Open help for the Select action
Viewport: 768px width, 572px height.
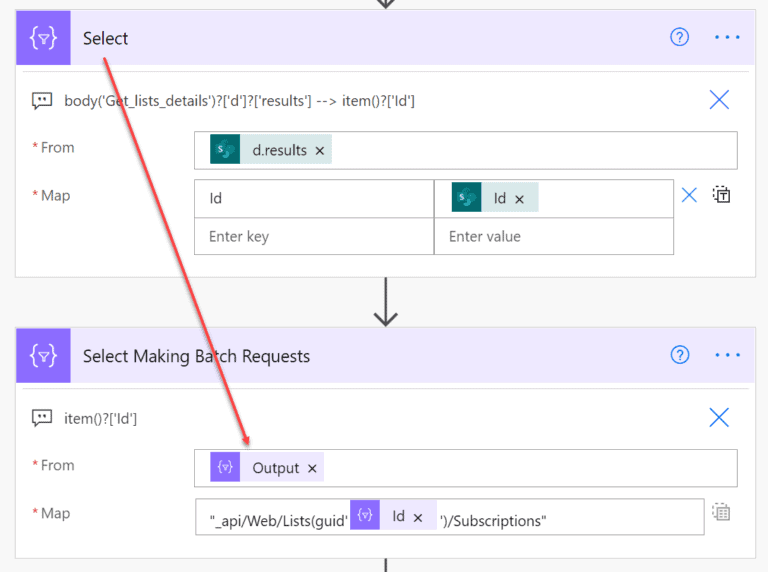click(x=679, y=37)
